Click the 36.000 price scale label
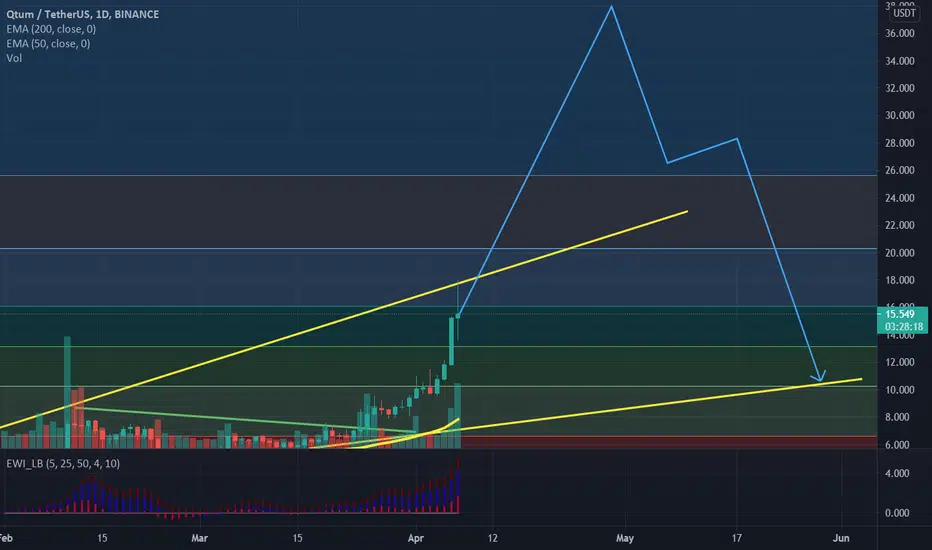 899,33
